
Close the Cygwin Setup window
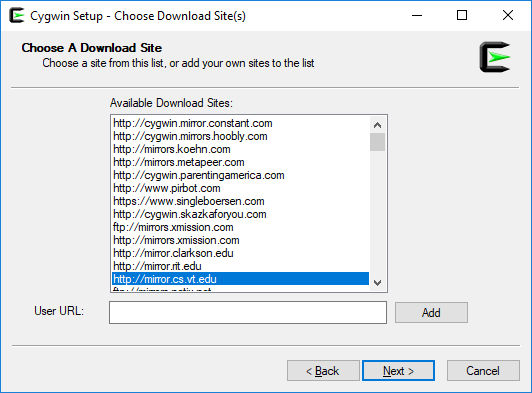pyautogui.click(x=508, y=16)
